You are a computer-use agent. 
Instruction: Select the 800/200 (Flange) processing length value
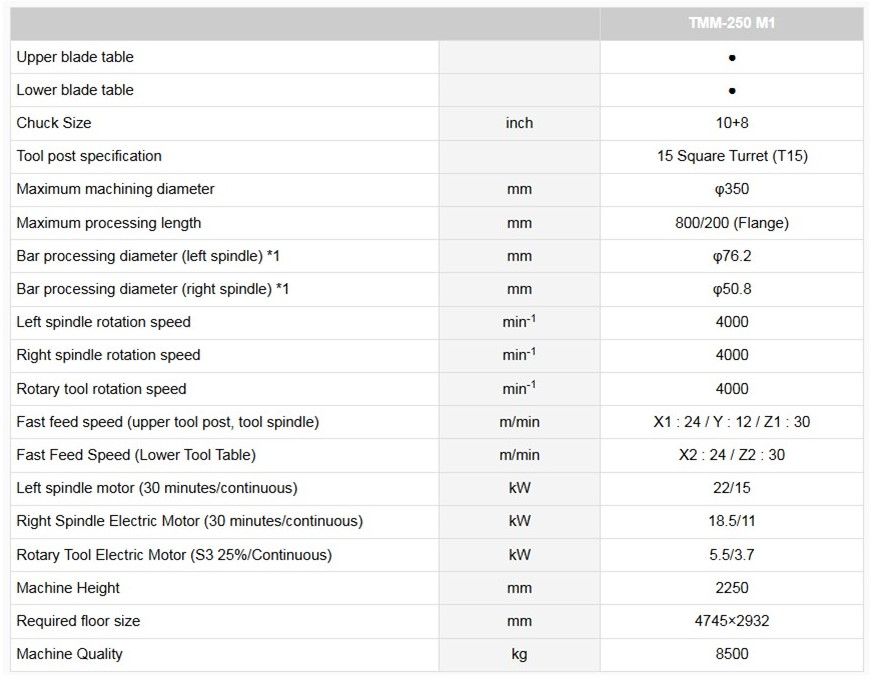click(731, 223)
